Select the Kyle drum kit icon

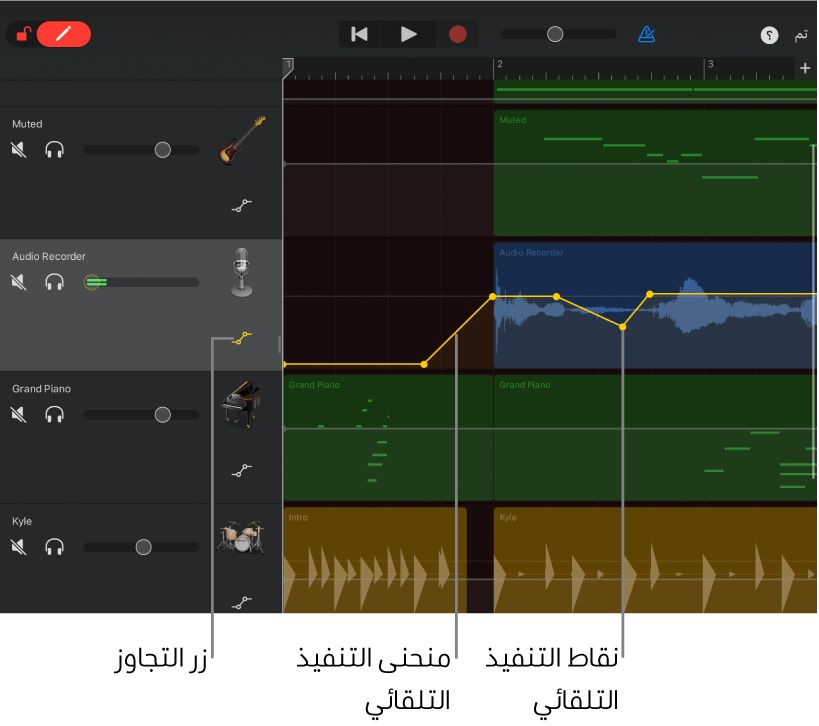pos(241,537)
